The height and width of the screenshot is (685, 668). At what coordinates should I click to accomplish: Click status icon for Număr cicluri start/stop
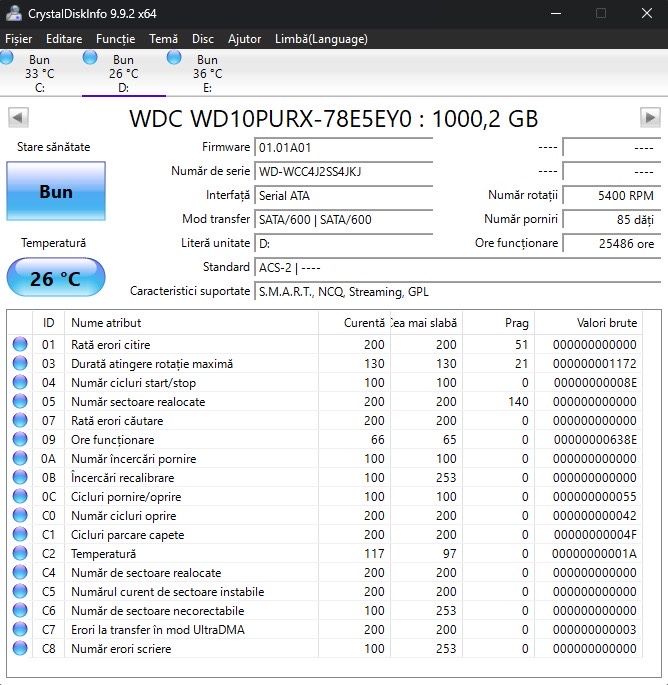20,382
